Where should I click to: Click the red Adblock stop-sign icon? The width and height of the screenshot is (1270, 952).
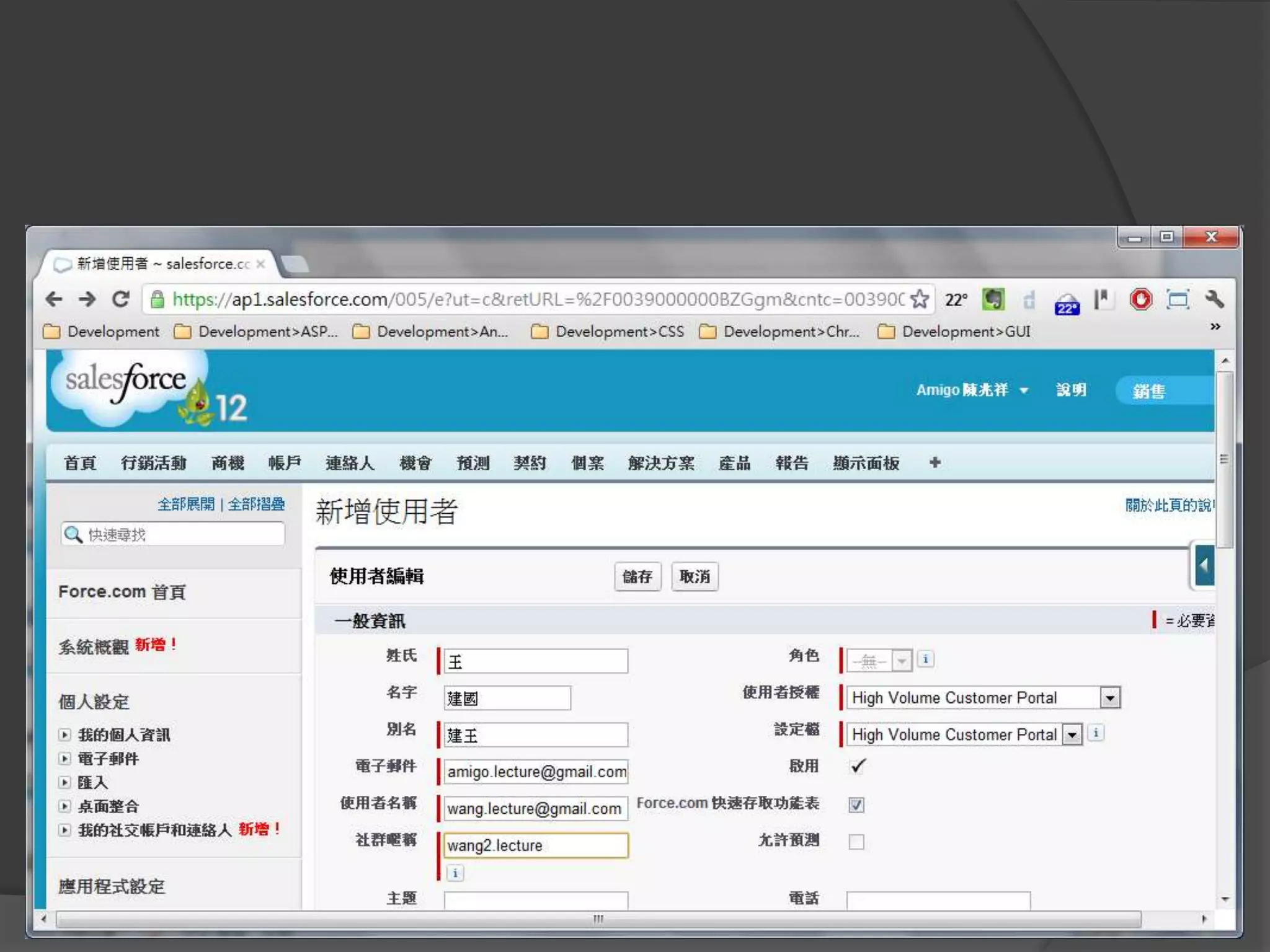coord(1140,300)
